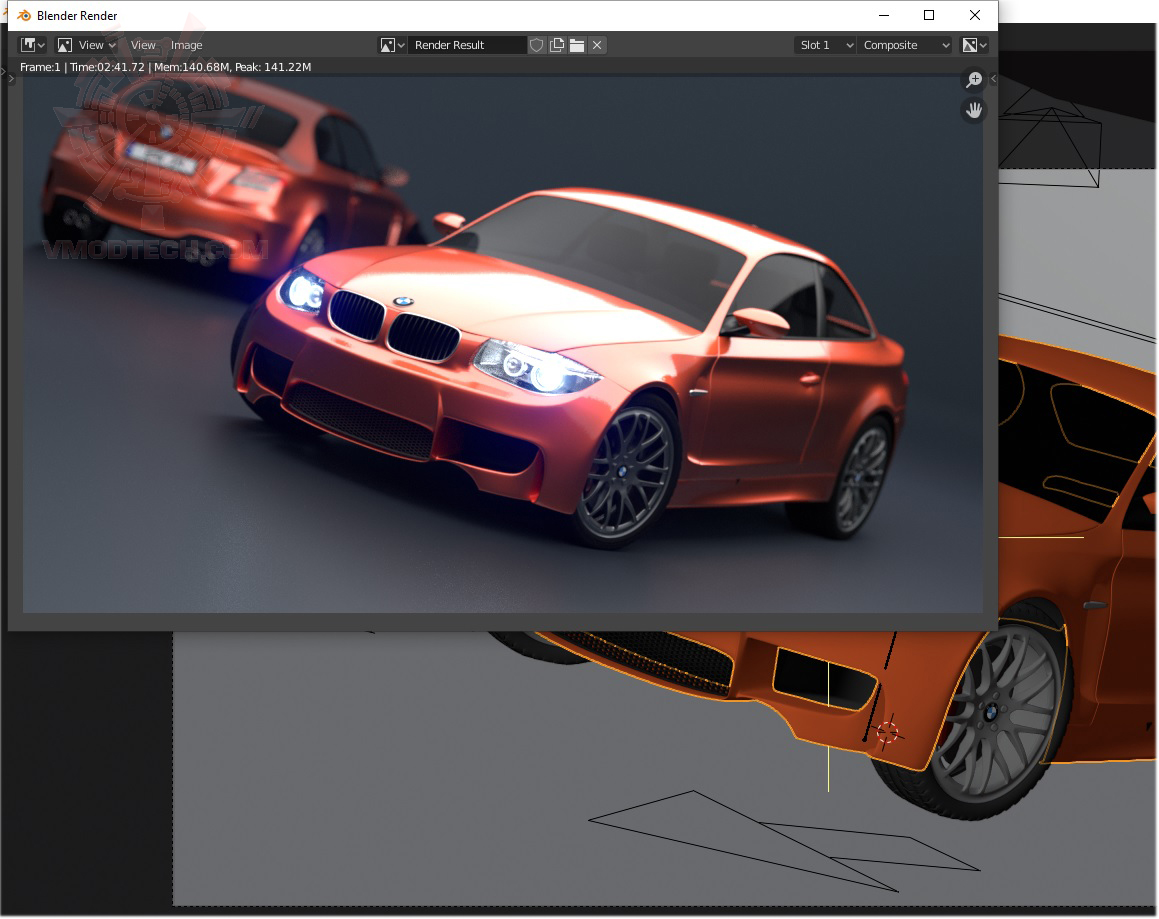Open the second View menu
Viewport: 1159px width, 919px height.
143,45
